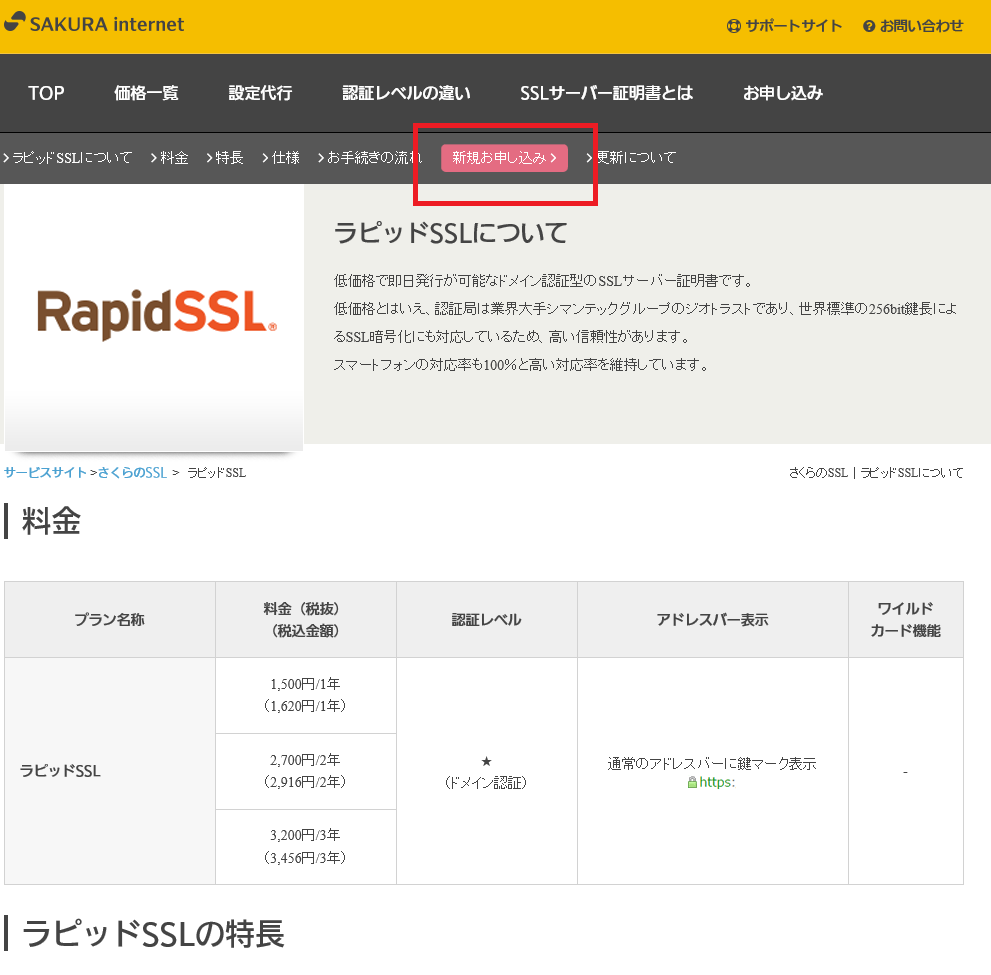Click the ラピッドSSLの特長 heading
This screenshot has width=991, height=975.
(x=153, y=933)
